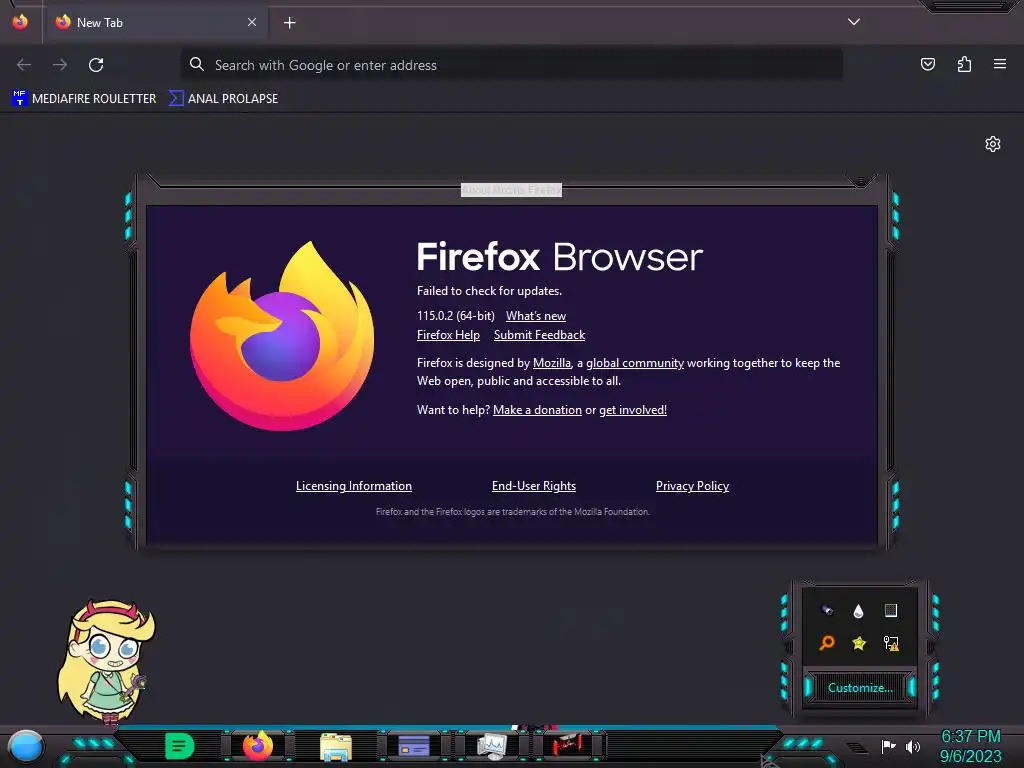Open the Firefox hamburger application menu
1024x768 pixels.
[999, 64]
